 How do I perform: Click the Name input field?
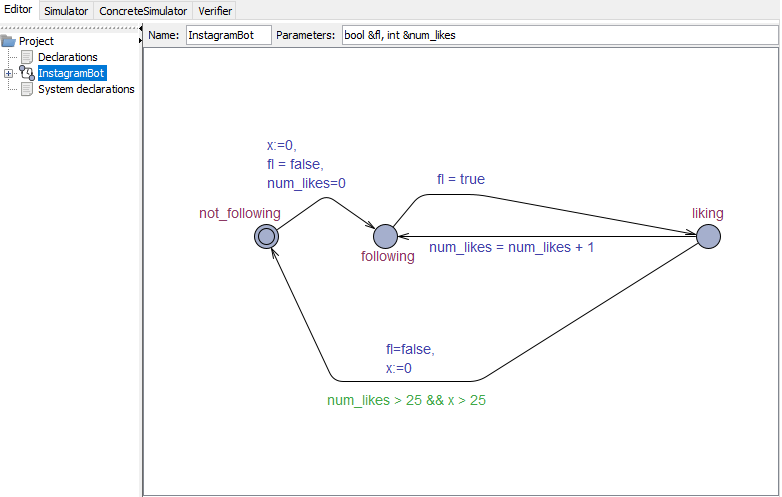[227, 35]
